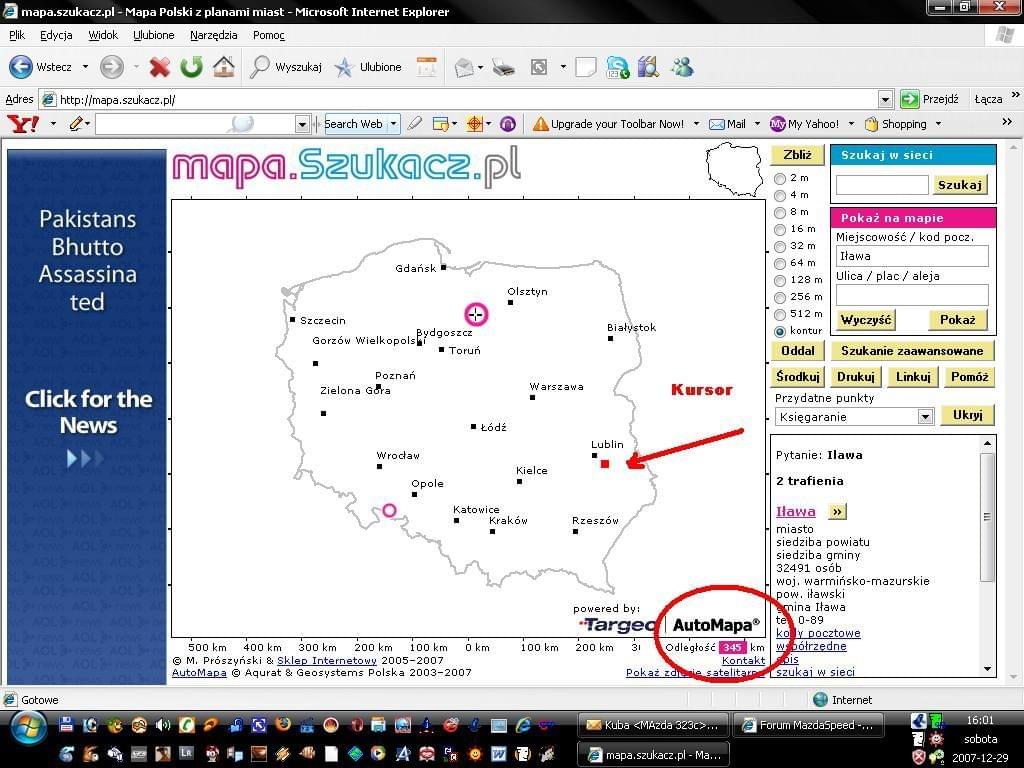The width and height of the screenshot is (1024, 768).
Task: Click the results panel scroll-up arrow
Action: pos(987,443)
